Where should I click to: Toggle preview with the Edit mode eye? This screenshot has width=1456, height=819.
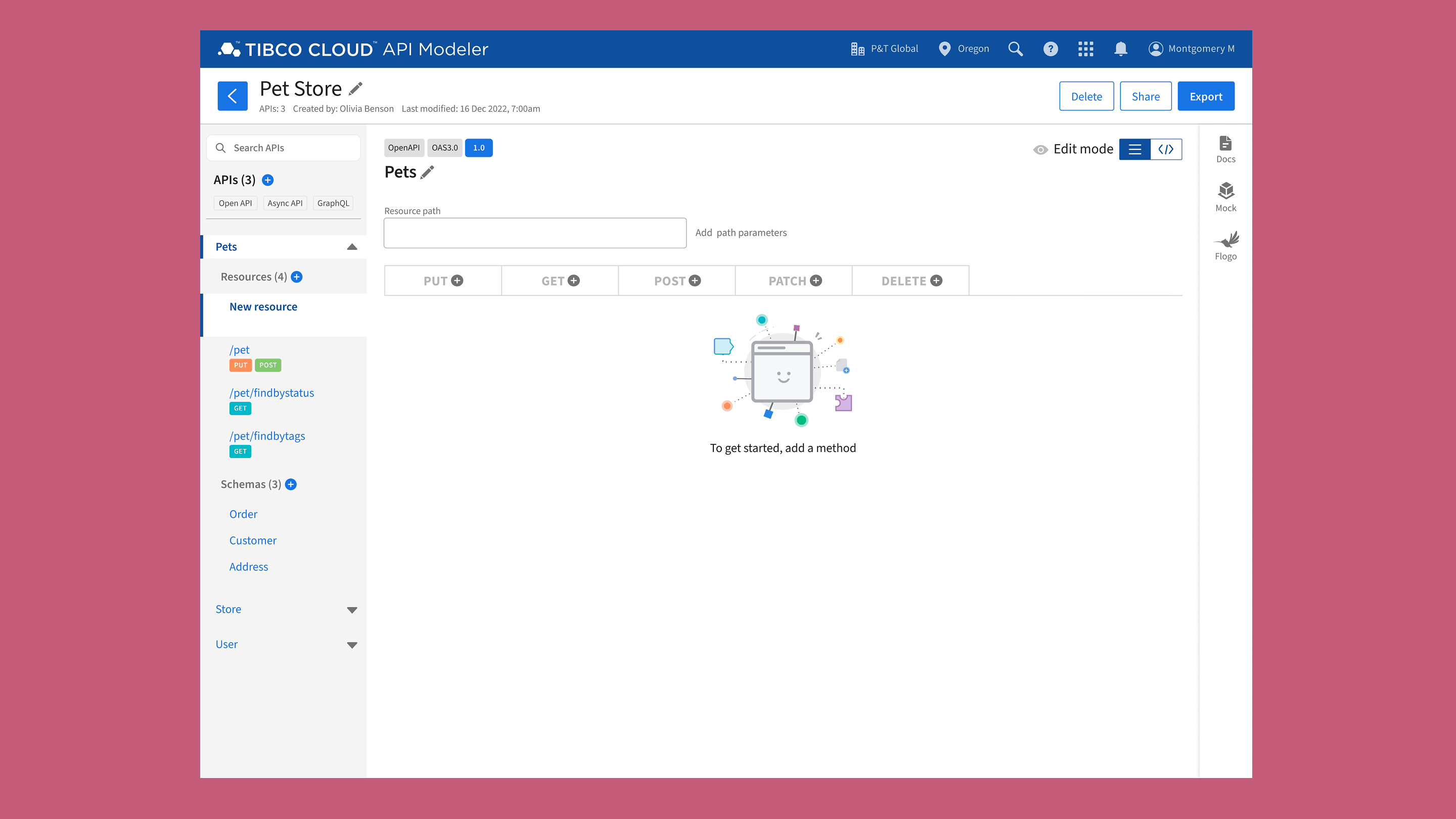point(1040,149)
